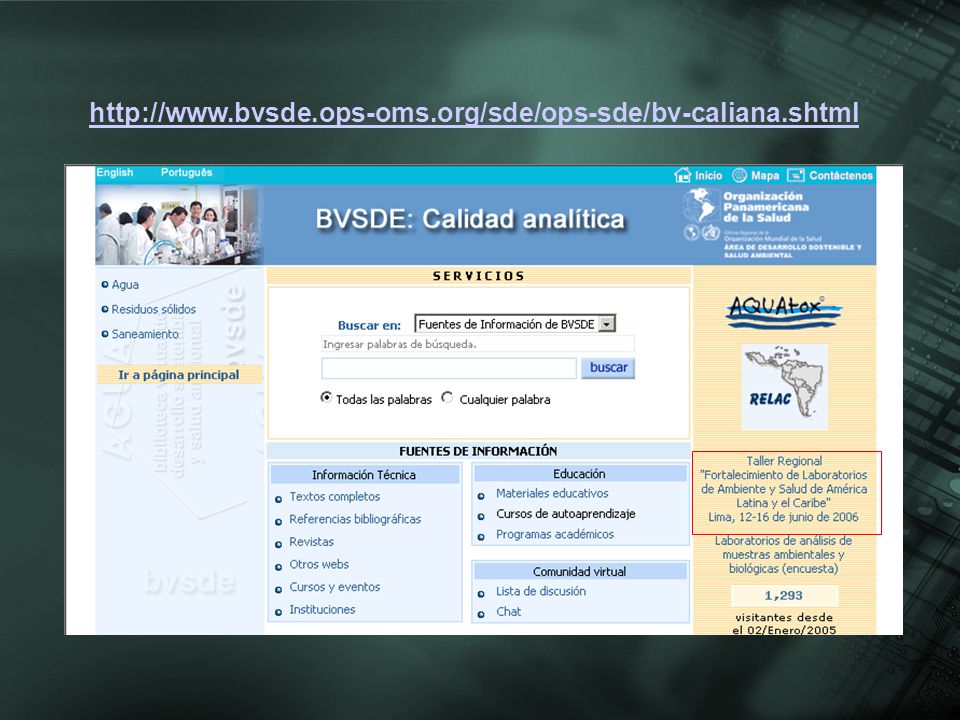The width and height of the screenshot is (960, 720).
Task: Switch site language to Português
Action: click(186, 173)
